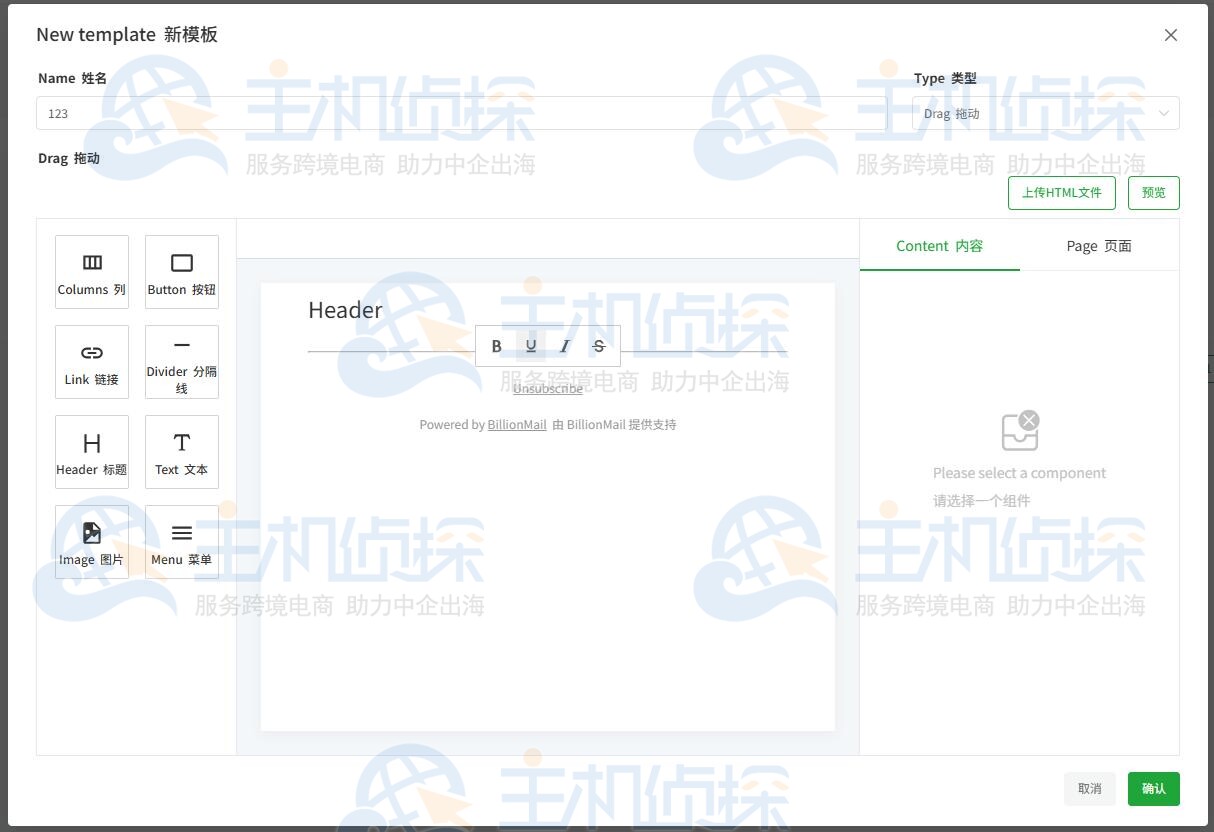
Task: Toggle italic formatting
Action: coord(565,345)
